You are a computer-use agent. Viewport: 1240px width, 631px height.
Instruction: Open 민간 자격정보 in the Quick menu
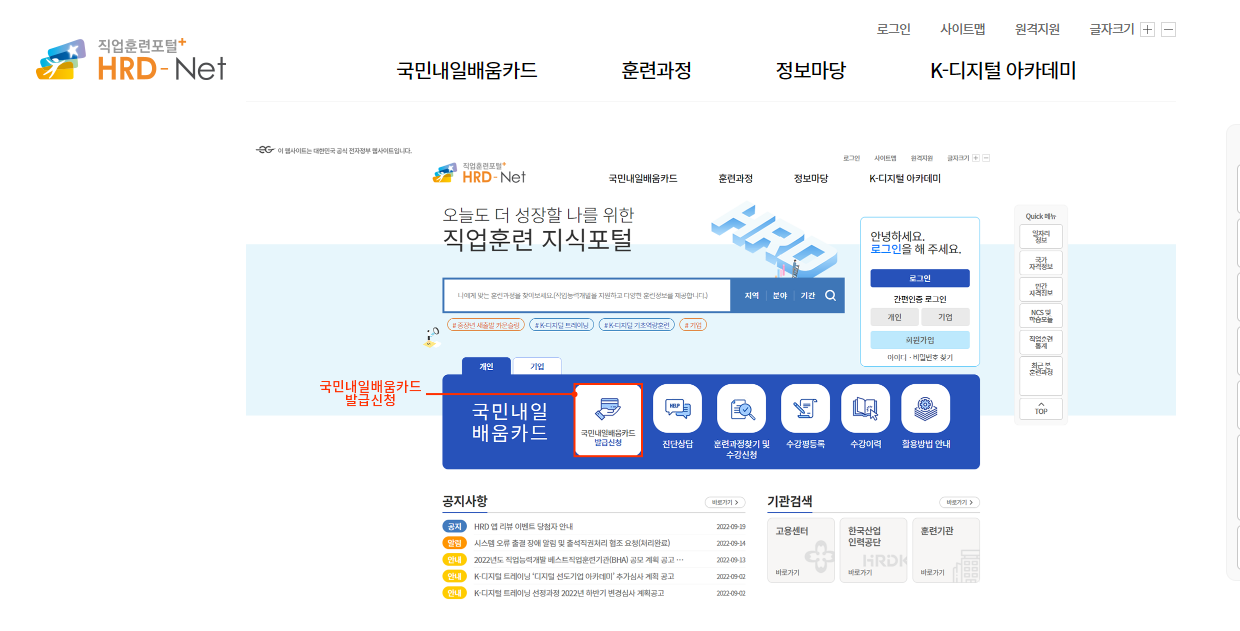[1041, 290]
